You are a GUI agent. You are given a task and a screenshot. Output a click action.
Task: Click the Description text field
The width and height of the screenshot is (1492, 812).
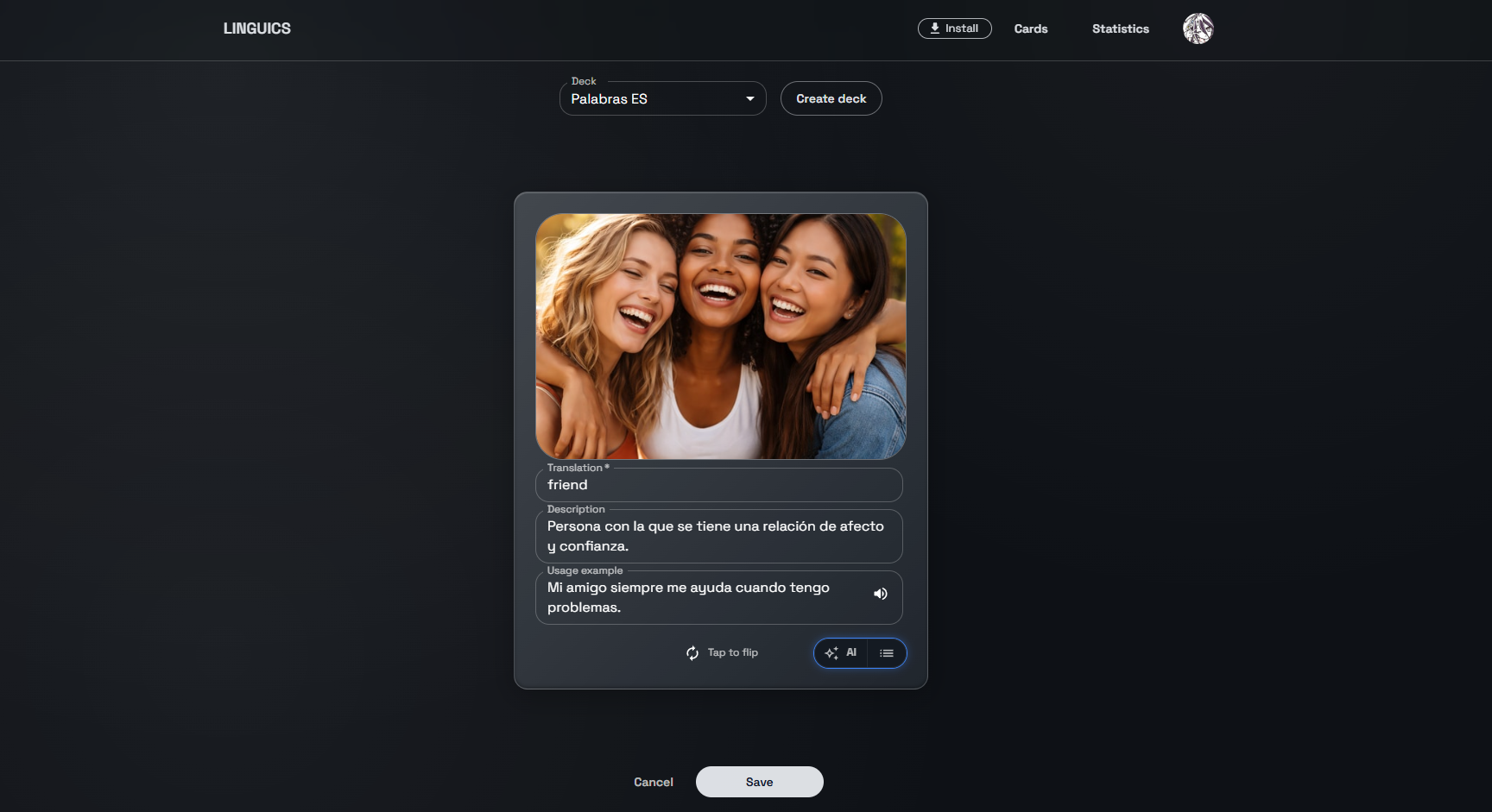pyautogui.click(x=718, y=536)
